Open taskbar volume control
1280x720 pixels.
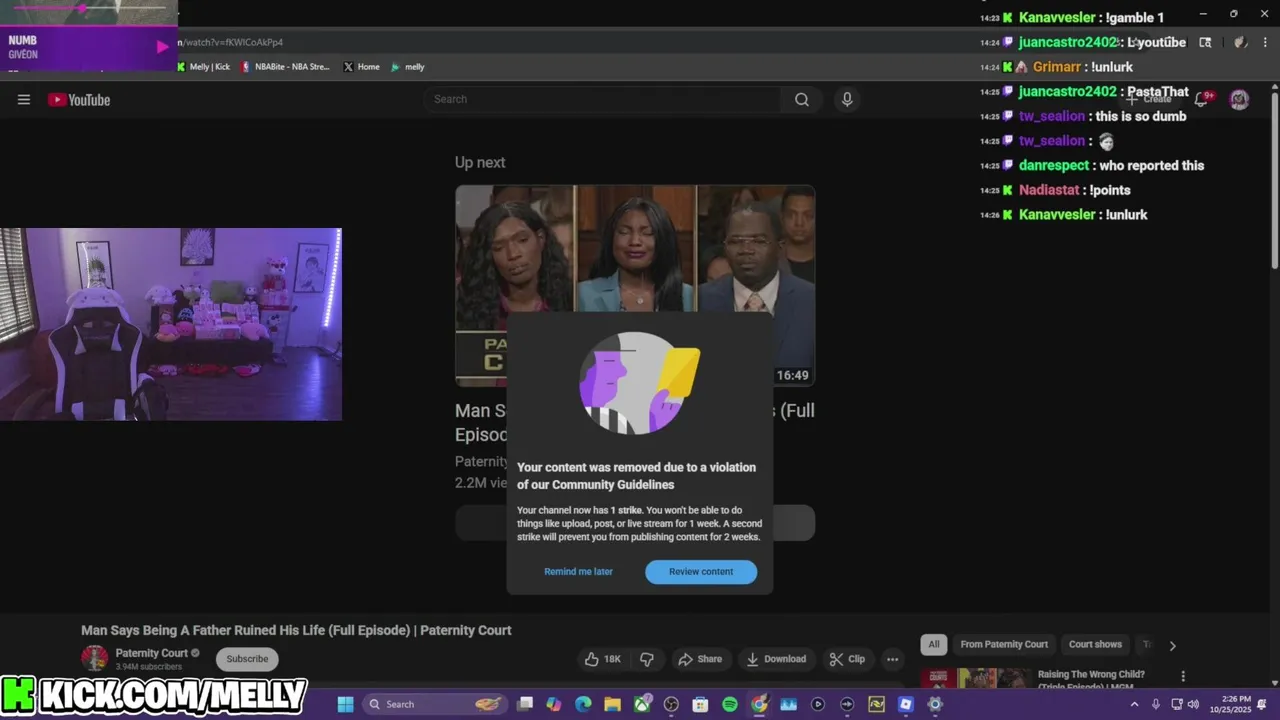point(1193,704)
